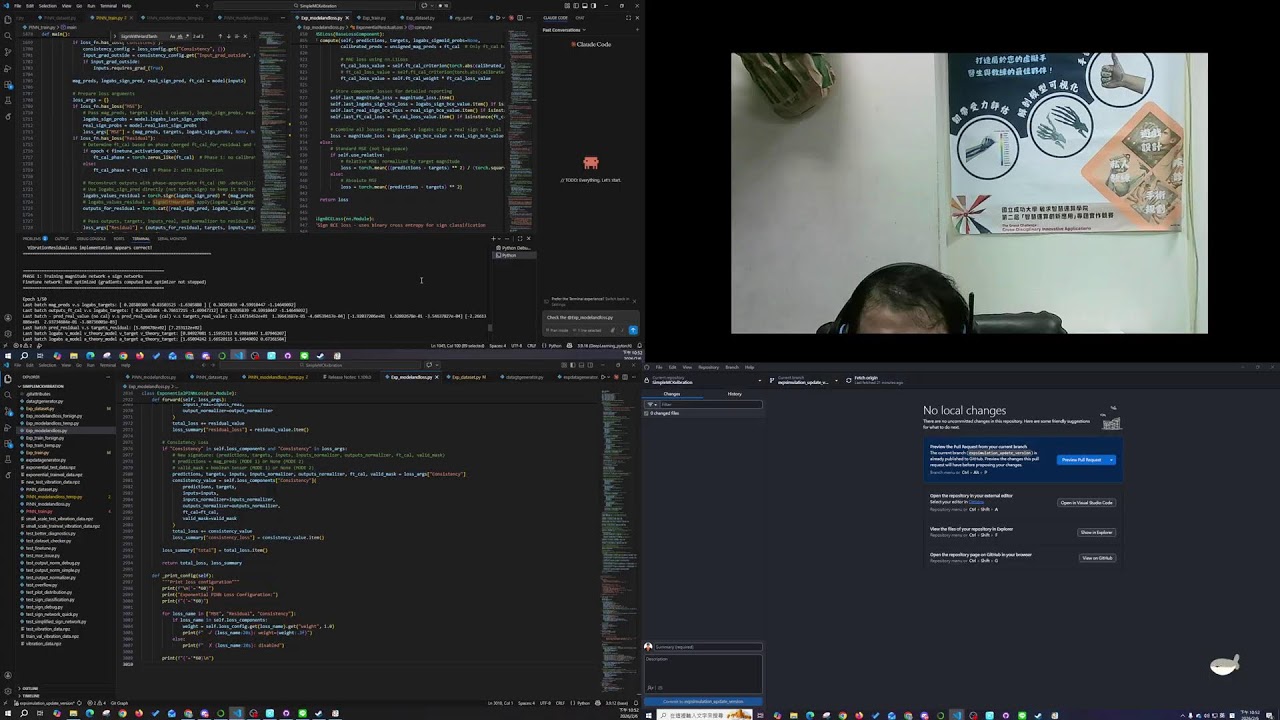Toggle primary side bar button in bottom VS Code
The width and height of the screenshot is (1280, 720).
(573, 365)
